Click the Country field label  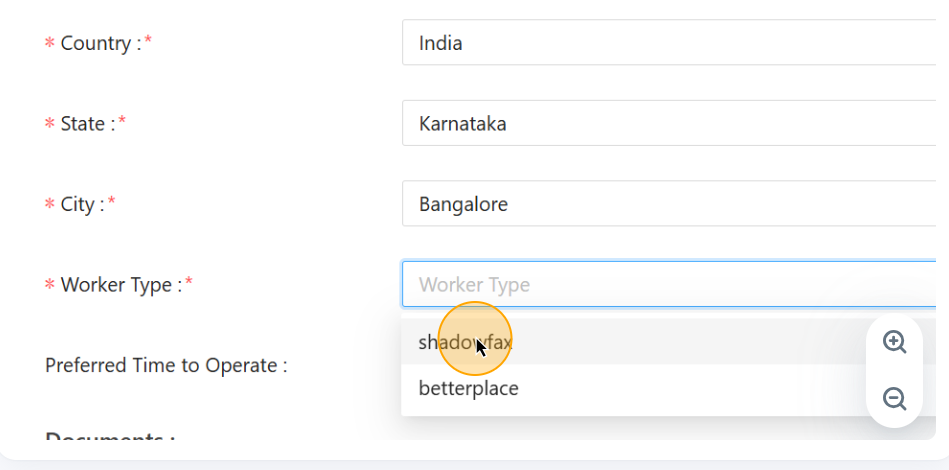tap(96, 44)
